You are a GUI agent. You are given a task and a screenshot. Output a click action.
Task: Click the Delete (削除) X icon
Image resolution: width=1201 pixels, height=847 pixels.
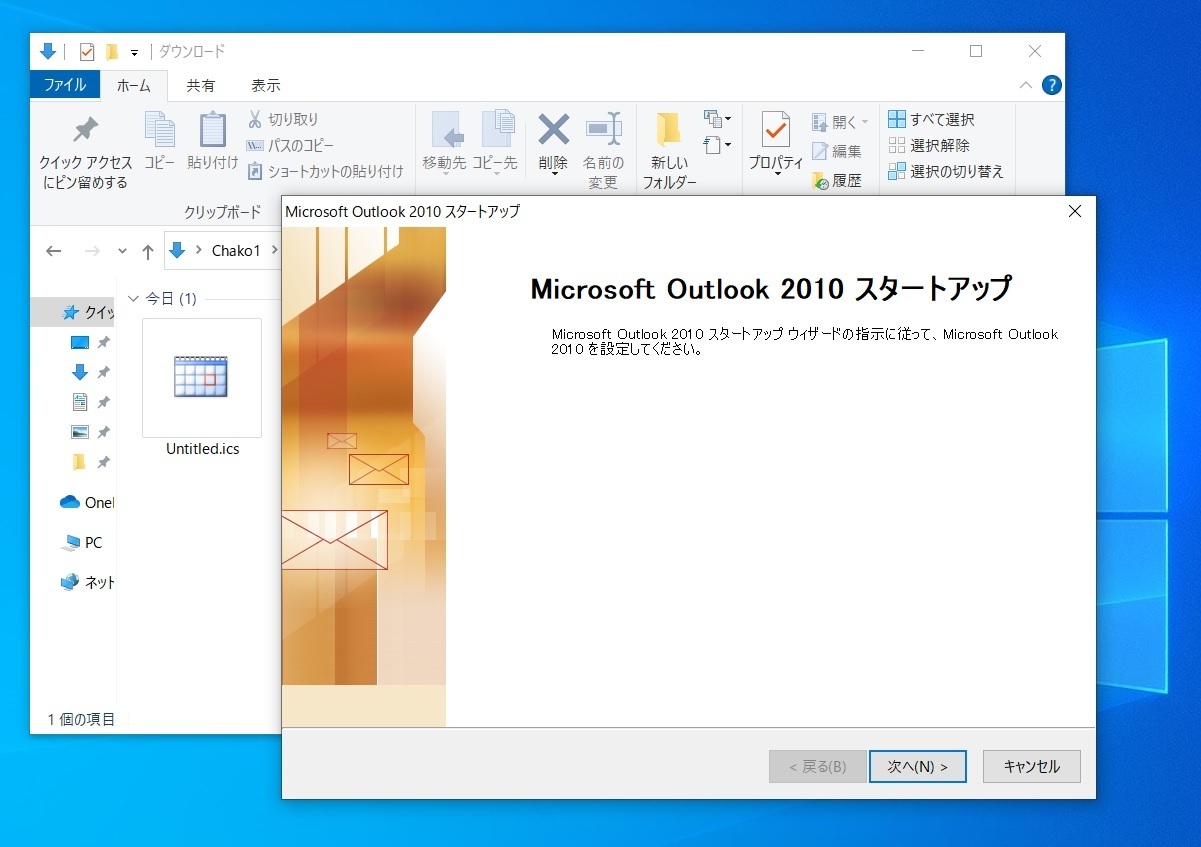click(553, 130)
